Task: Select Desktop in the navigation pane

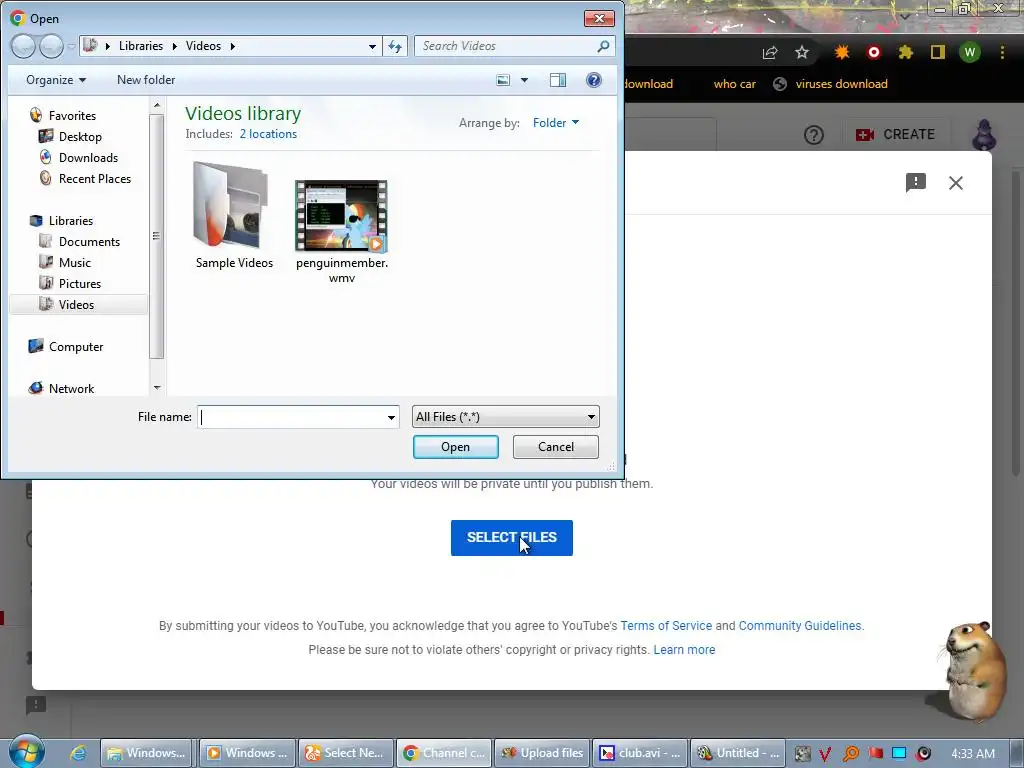Action: (80, 136)
